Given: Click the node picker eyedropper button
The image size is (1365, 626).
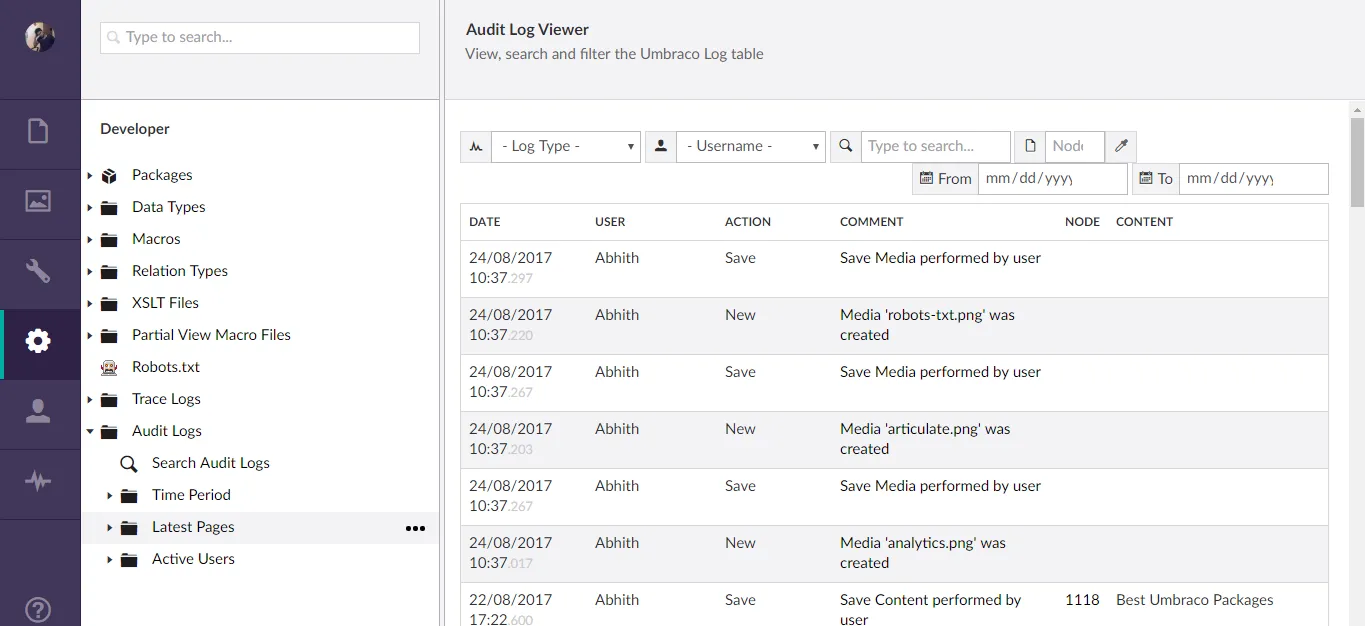Looking at the screenshot, I should click(1121, 146).
